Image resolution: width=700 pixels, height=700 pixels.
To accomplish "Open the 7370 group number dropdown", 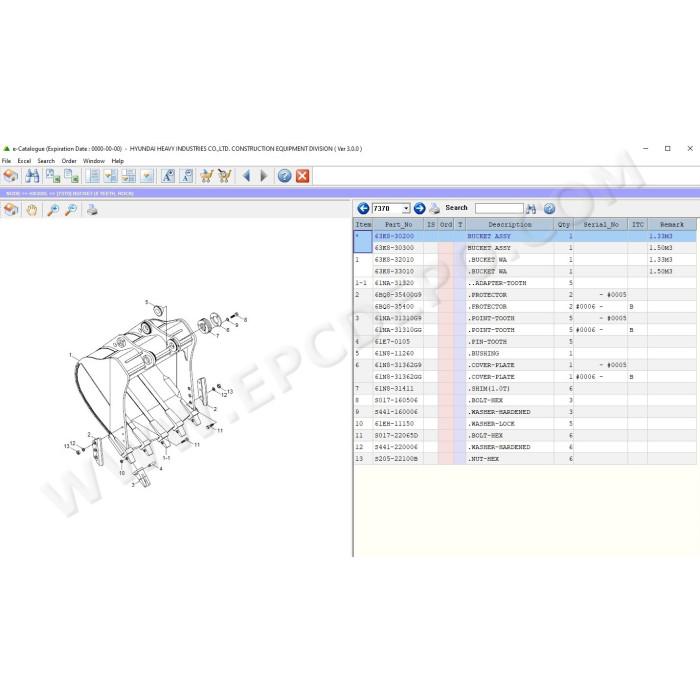I will tap(406, 208).
